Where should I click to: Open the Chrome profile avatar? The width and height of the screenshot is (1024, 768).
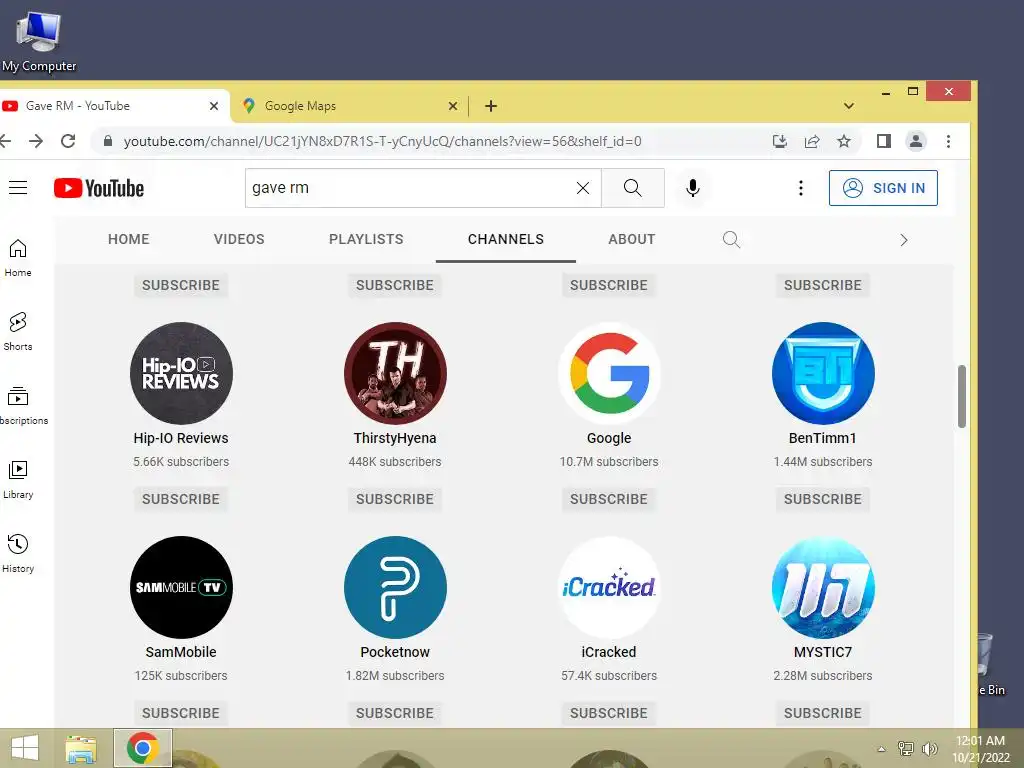[x=916, y=141]
